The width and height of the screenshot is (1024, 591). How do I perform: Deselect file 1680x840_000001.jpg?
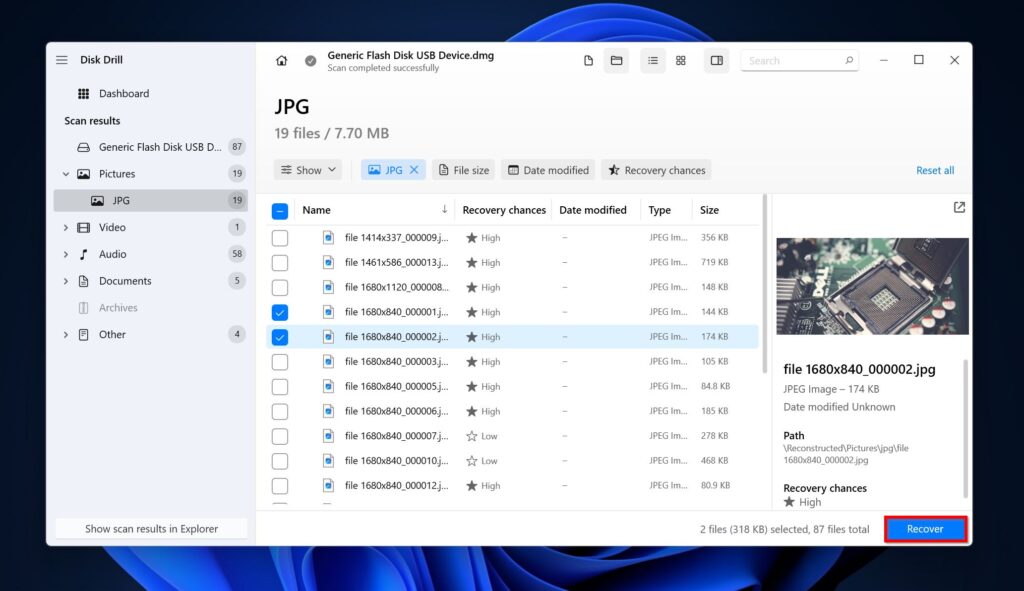coord(280,312)
